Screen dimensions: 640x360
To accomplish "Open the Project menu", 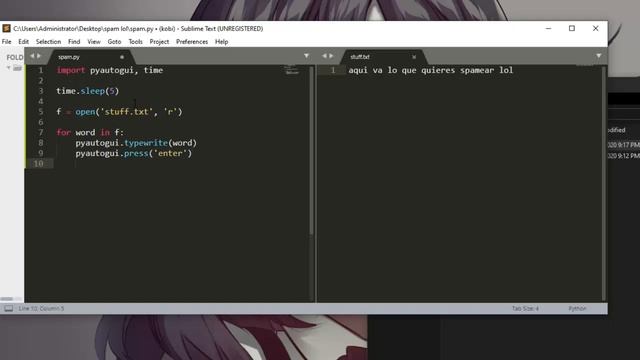I will tap(159, 42).
